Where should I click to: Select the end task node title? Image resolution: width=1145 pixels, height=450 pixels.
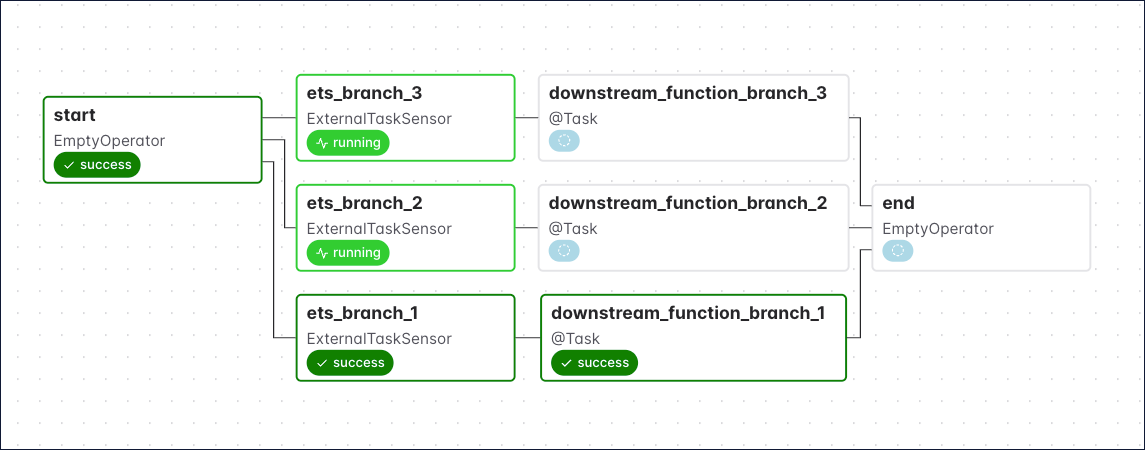pyautogui.click(x=898, y=204)
